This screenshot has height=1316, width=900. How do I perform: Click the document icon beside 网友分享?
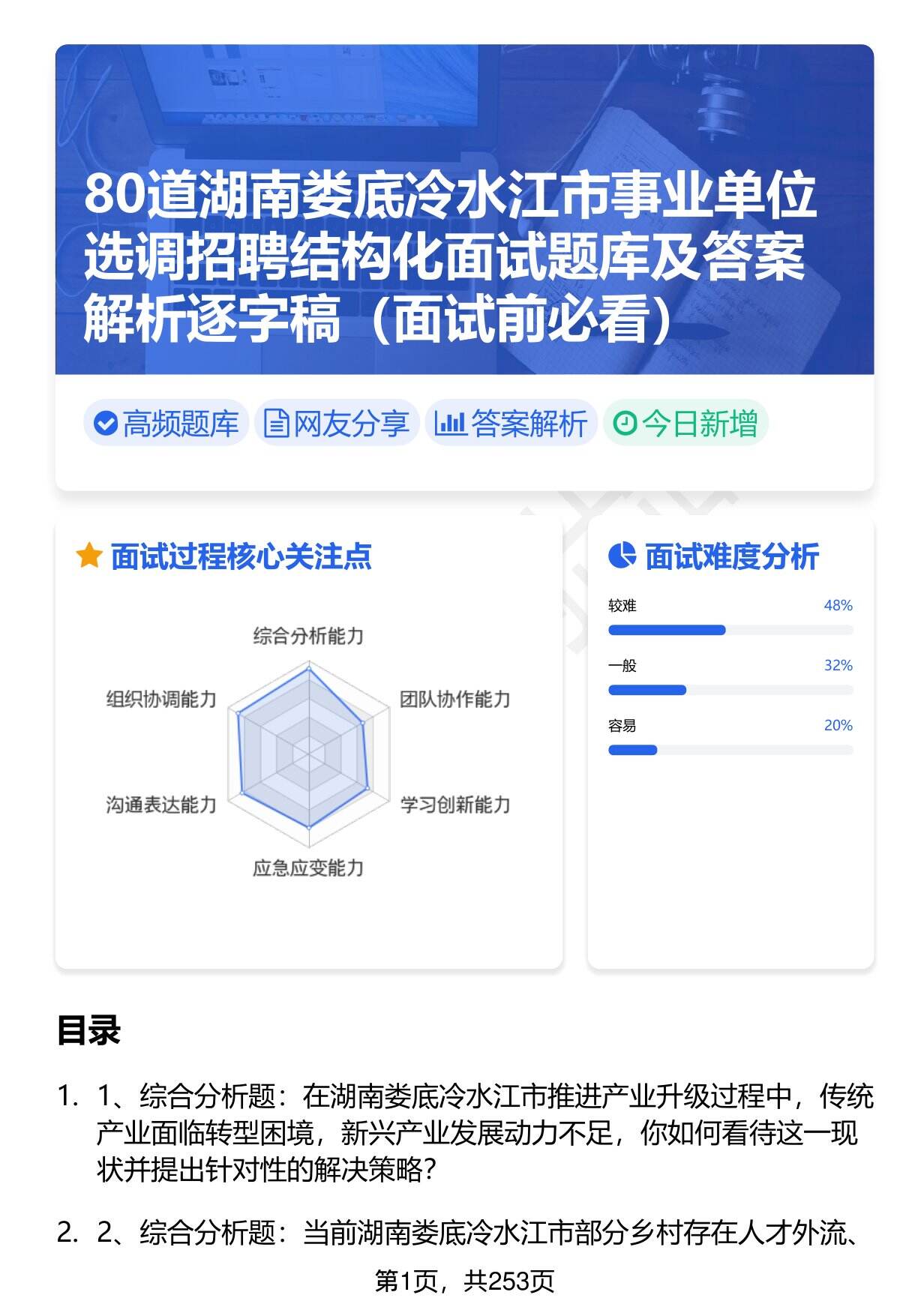coord(276,424)
